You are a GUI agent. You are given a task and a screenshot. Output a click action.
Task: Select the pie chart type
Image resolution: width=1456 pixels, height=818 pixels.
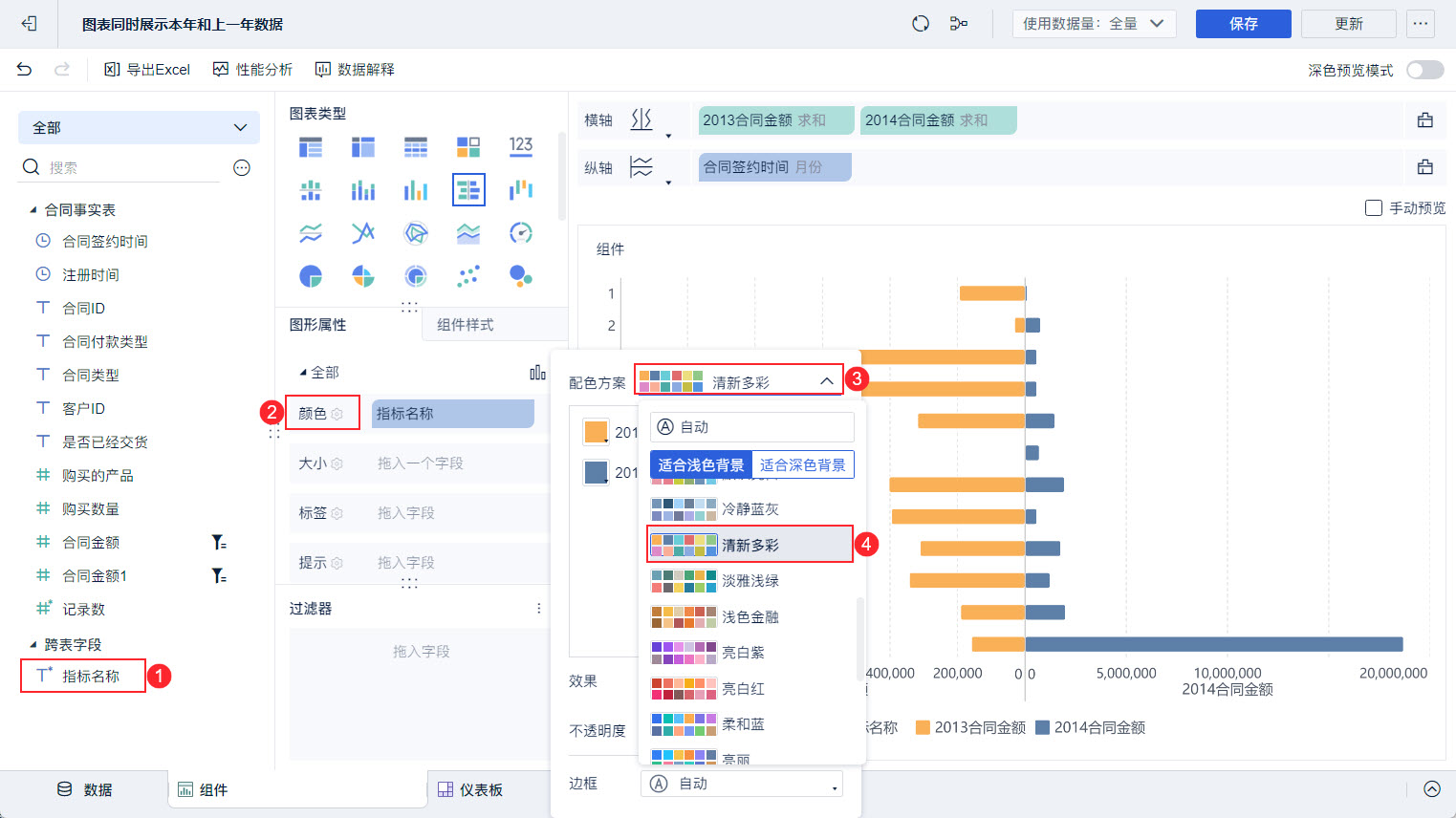[x=311, y=276]
